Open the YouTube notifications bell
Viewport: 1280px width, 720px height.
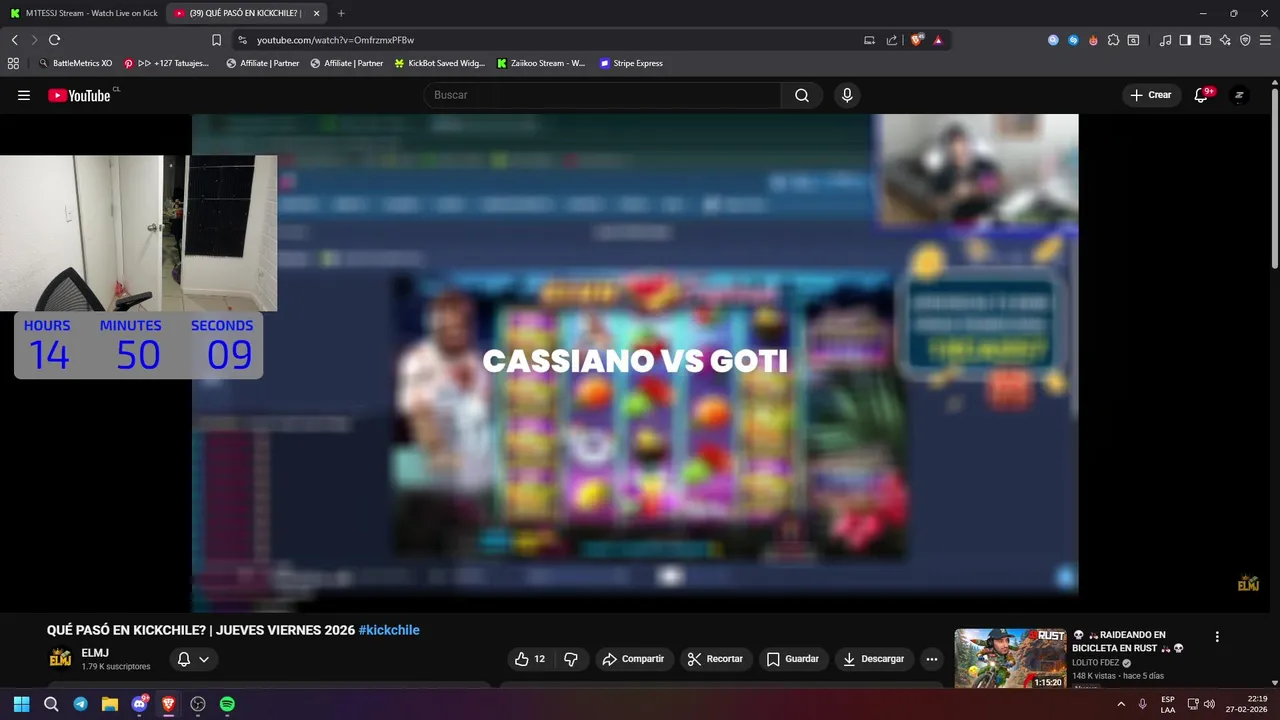point(1201,95)
